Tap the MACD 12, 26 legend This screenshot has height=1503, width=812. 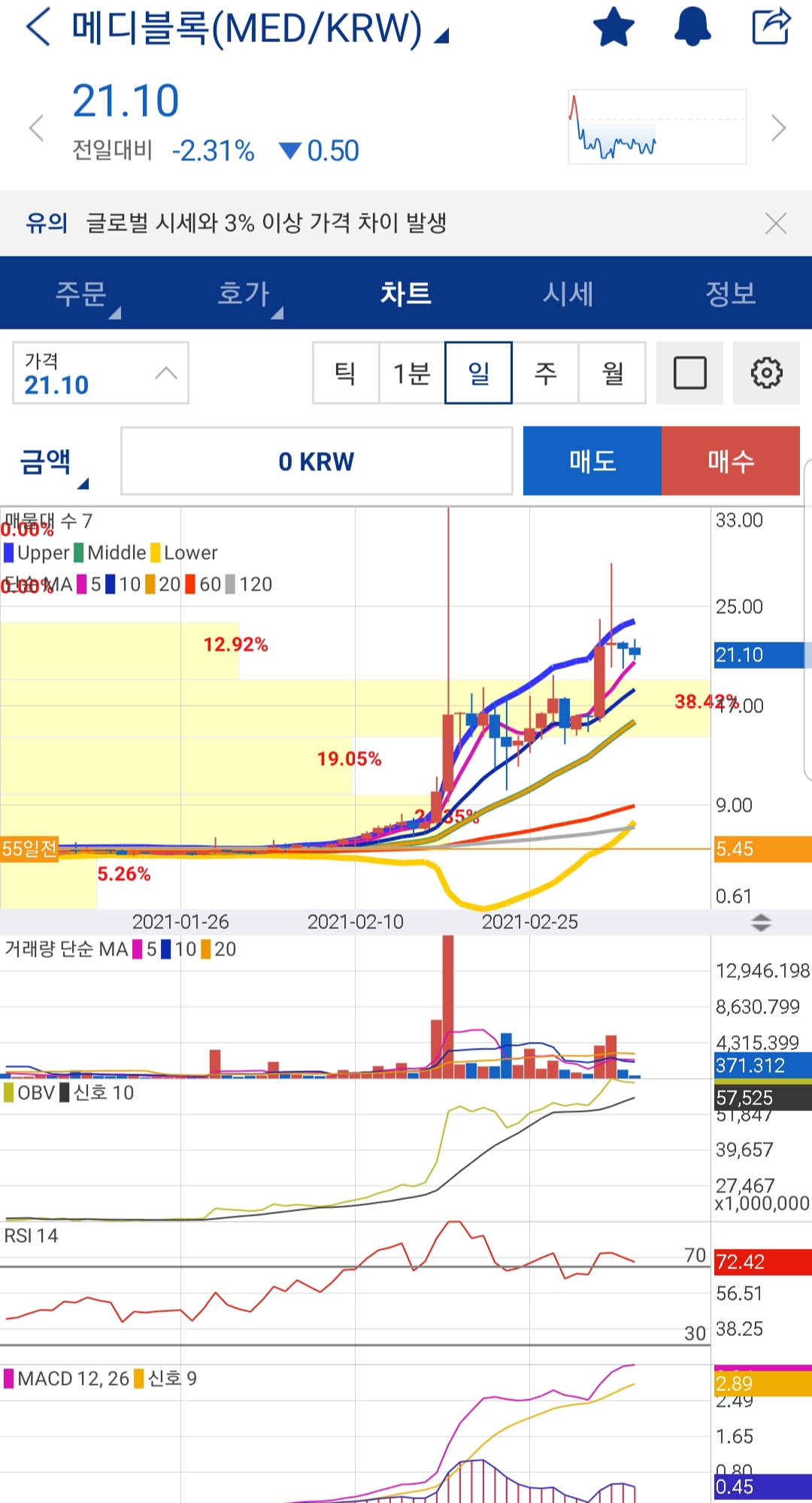[67, 1379]
